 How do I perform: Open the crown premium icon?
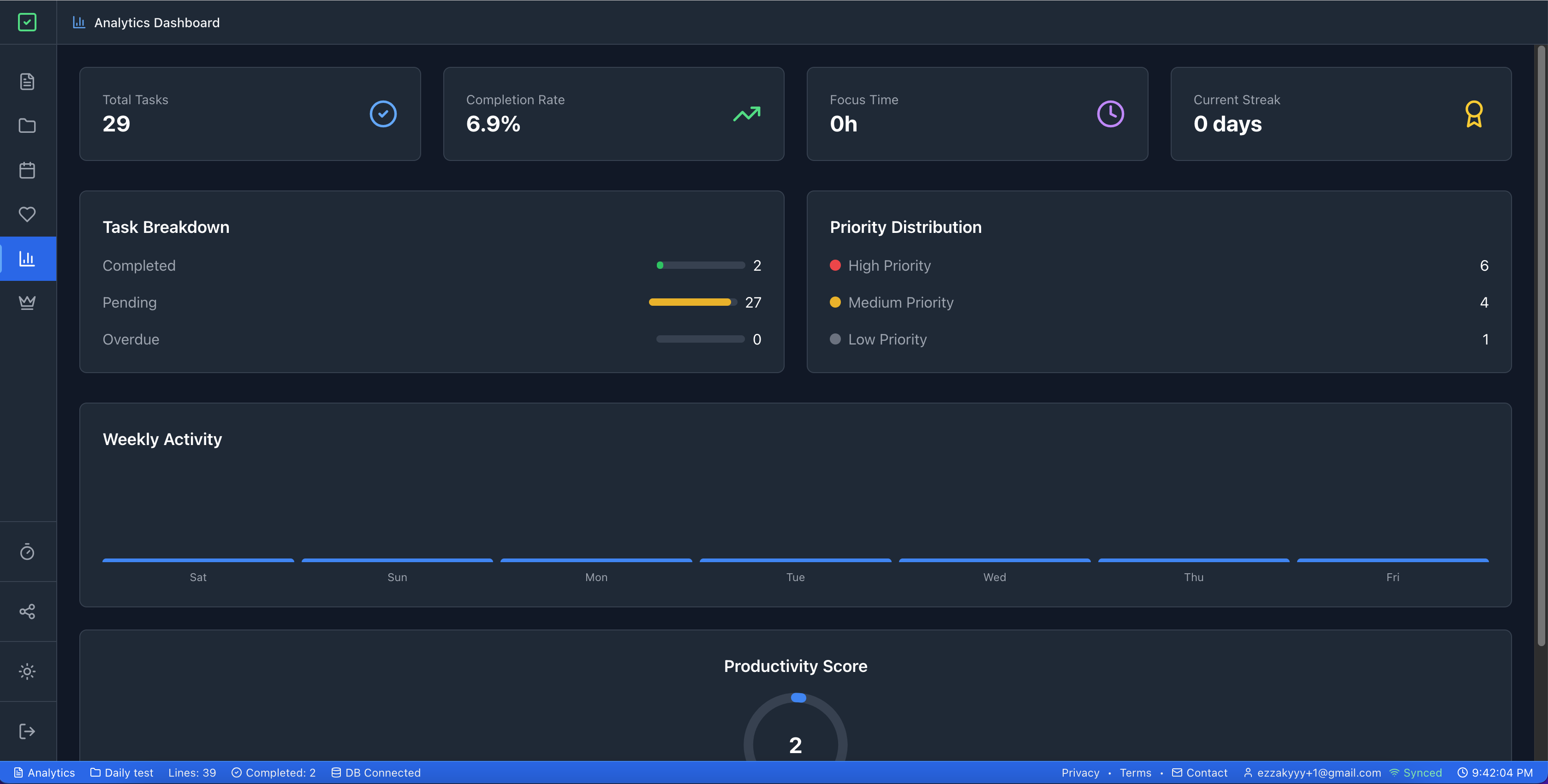tap(27, 302)
